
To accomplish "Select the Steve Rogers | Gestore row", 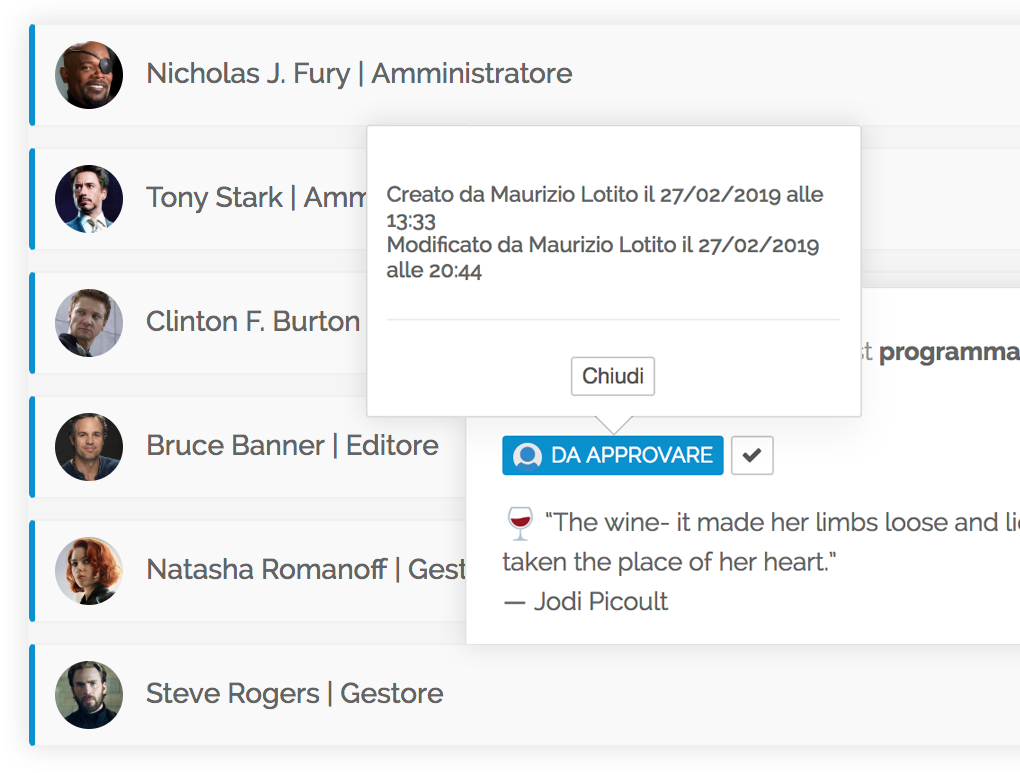I will click(x=294, y=694).
